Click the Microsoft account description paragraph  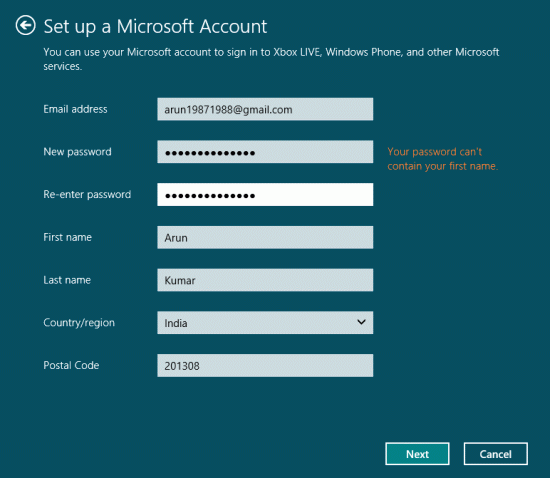271,59
